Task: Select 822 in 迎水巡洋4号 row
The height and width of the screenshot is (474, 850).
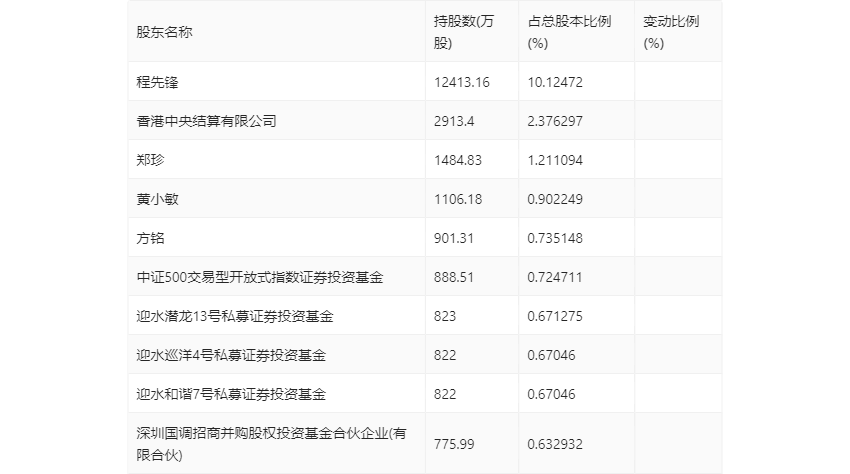Action: click(445, 355)
